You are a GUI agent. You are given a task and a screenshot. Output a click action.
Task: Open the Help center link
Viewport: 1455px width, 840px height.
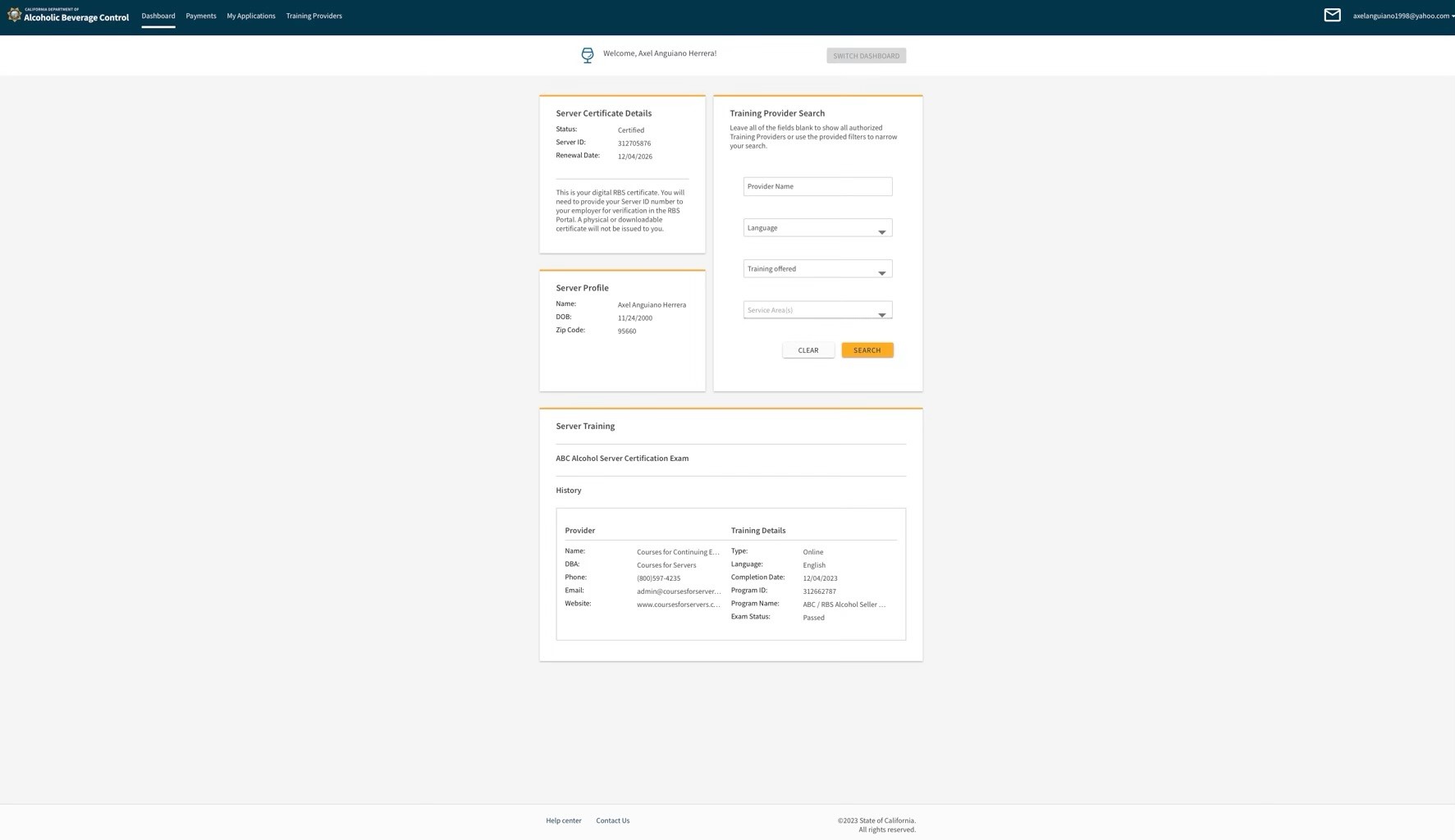563,820
